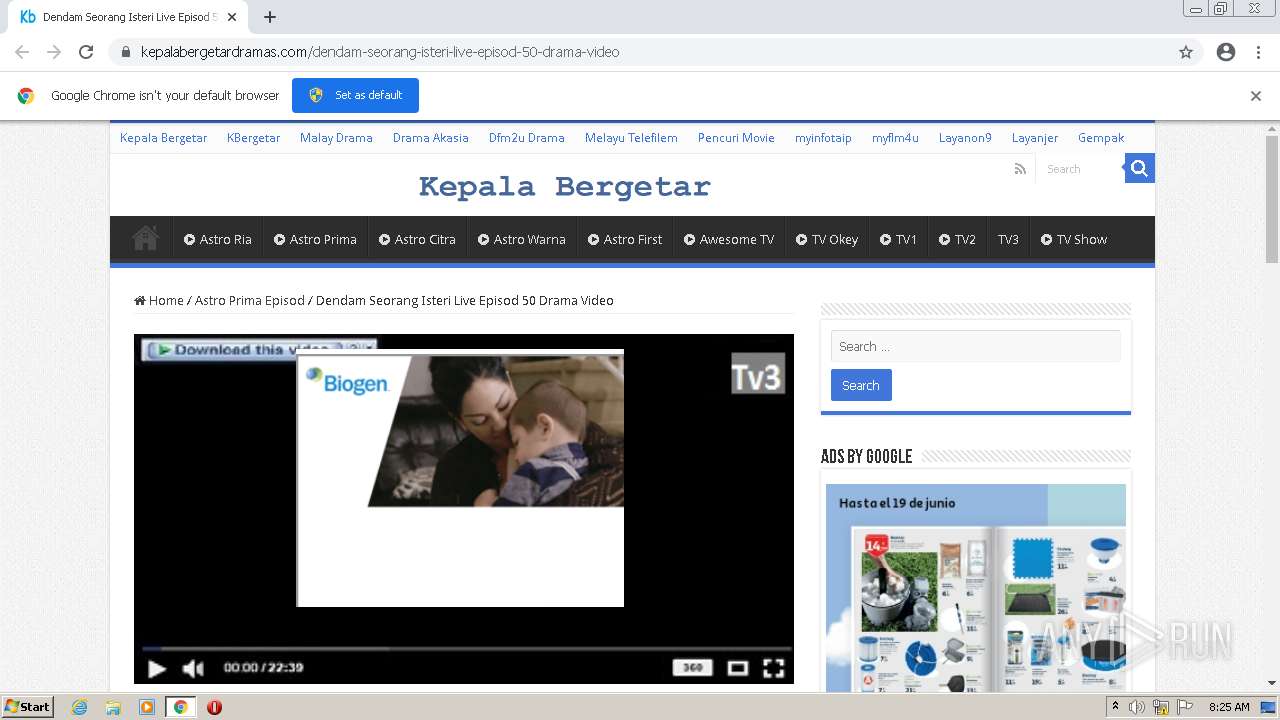Change video quality with 360 button
Image resolution: width=1280 pixels, height=720 pixels.
coord(692,668)
